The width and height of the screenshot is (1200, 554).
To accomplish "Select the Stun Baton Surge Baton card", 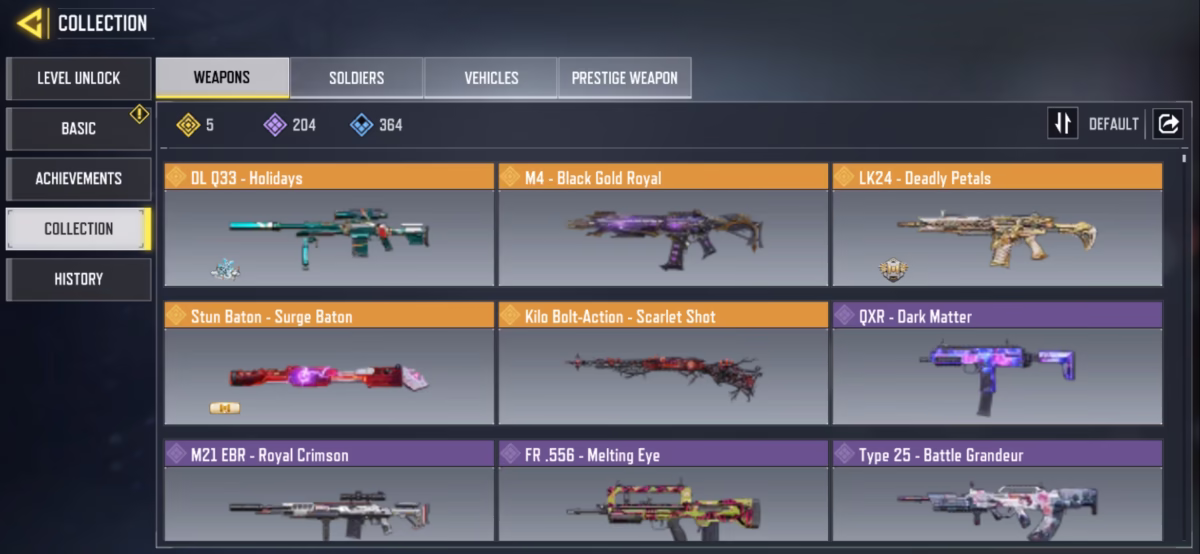I will tap(329, 363).
